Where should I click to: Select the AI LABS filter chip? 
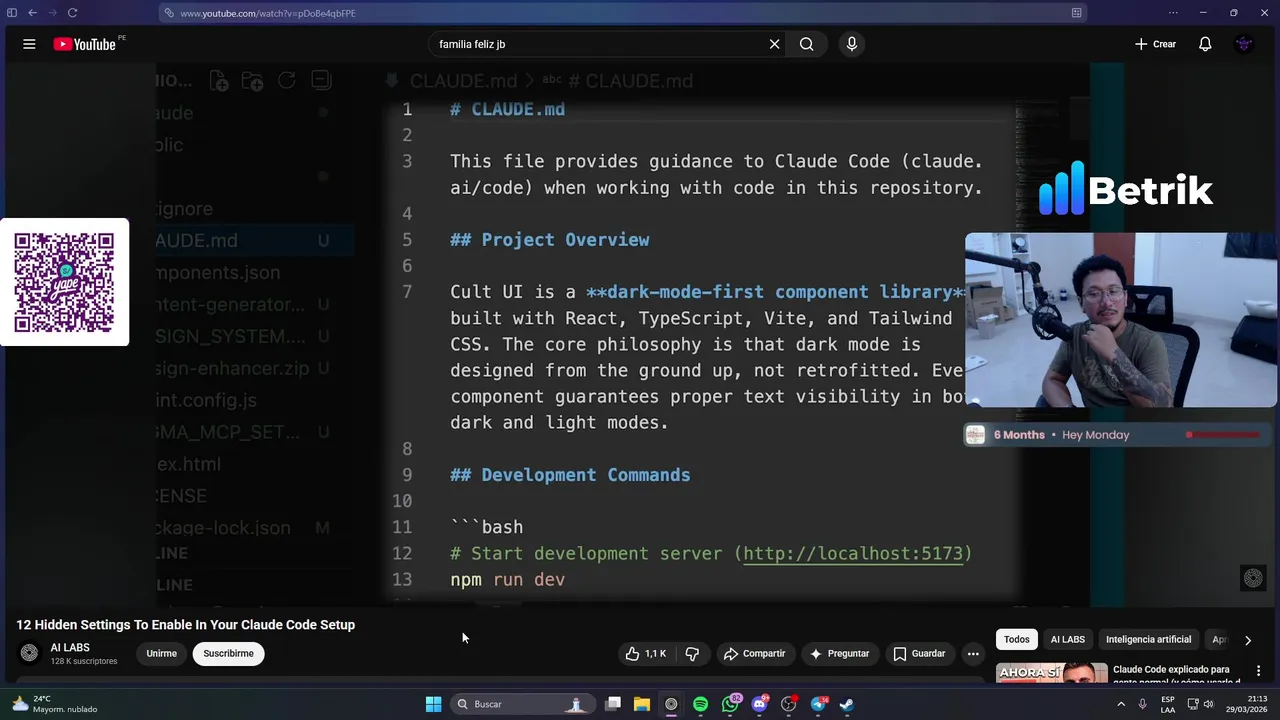coord(1067,639)
